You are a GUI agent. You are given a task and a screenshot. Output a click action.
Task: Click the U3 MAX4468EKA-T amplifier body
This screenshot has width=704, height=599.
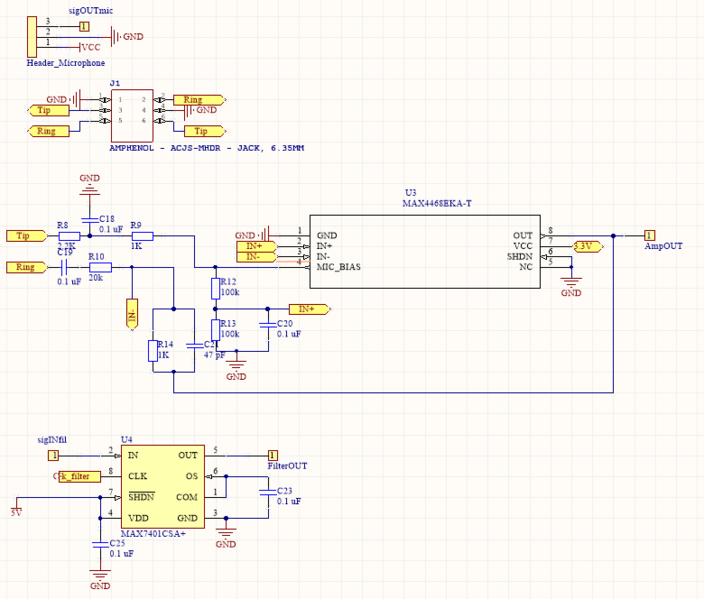(423, 250)
